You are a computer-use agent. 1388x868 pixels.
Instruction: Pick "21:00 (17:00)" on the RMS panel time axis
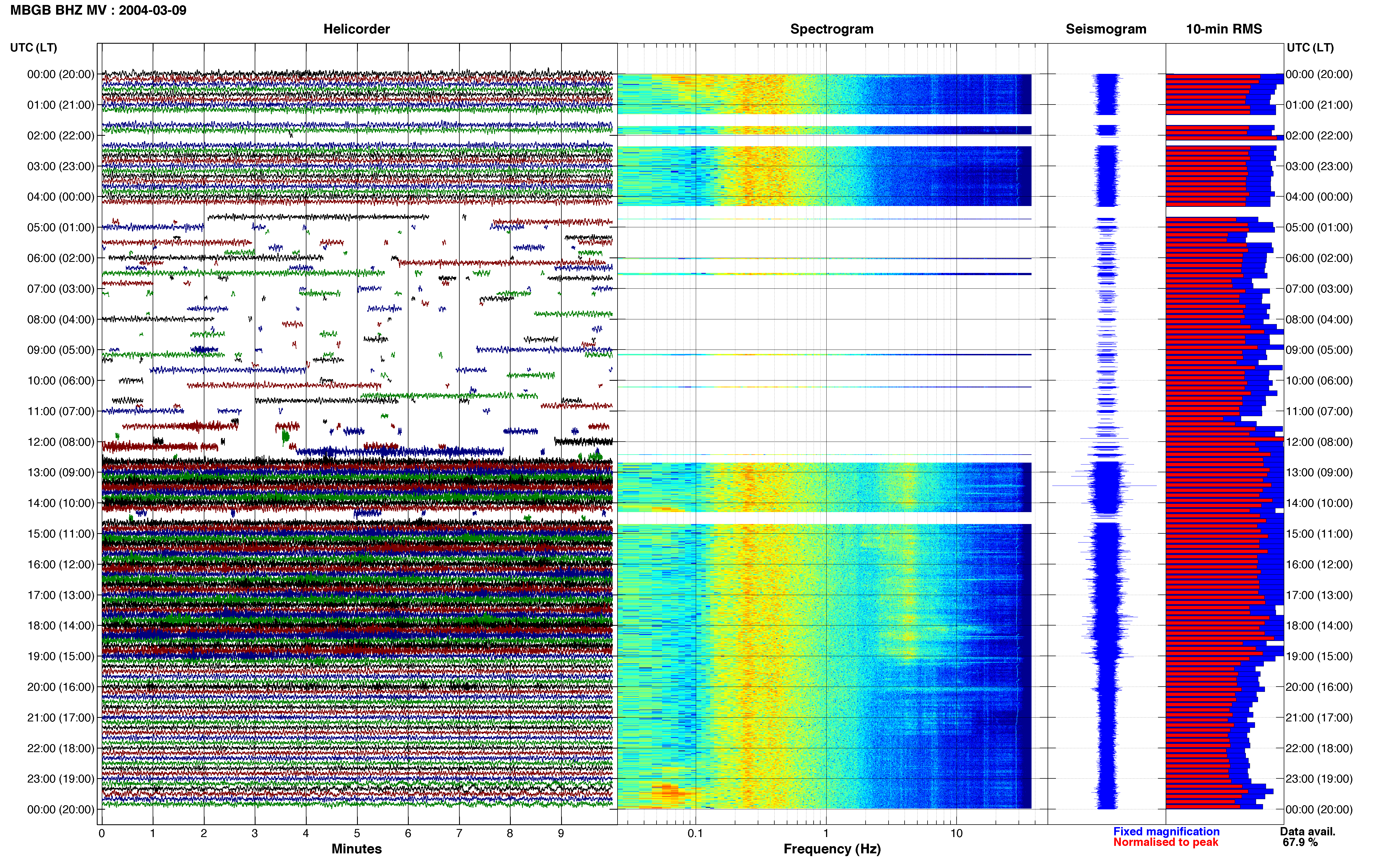pyautogui.click(x=1319, y=717)
